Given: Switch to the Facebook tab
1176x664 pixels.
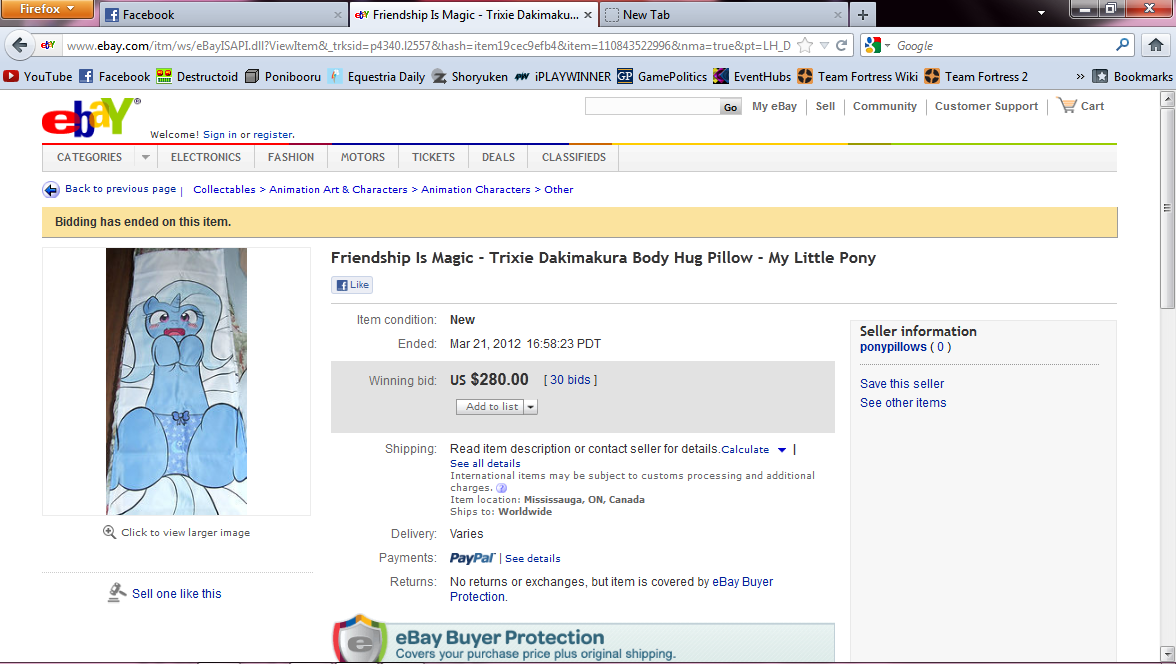Looking at the screenshot, I should pyautogui.click(x=224, y=14).
